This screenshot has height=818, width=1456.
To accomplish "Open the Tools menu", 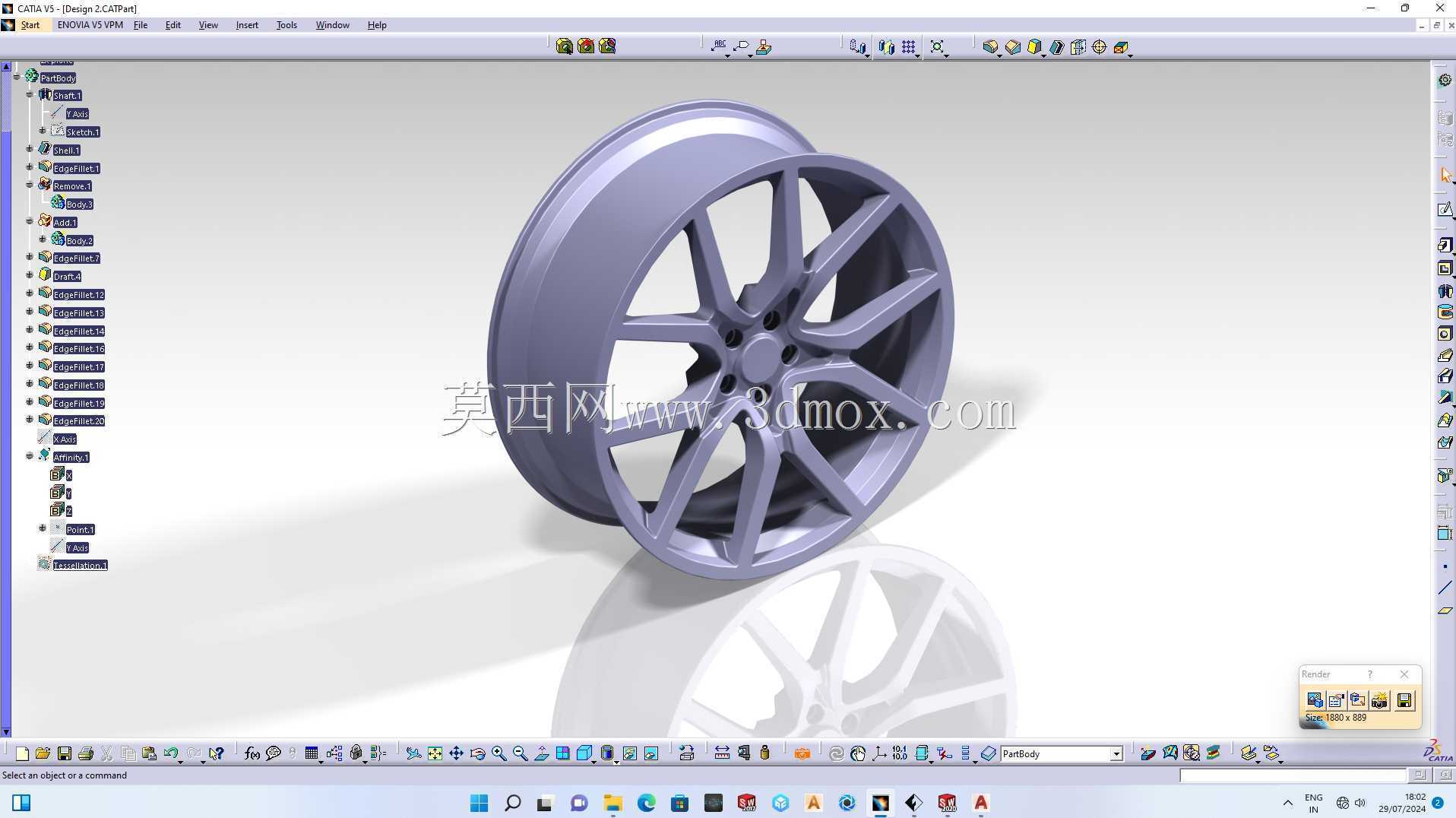I will coord(286,25).
